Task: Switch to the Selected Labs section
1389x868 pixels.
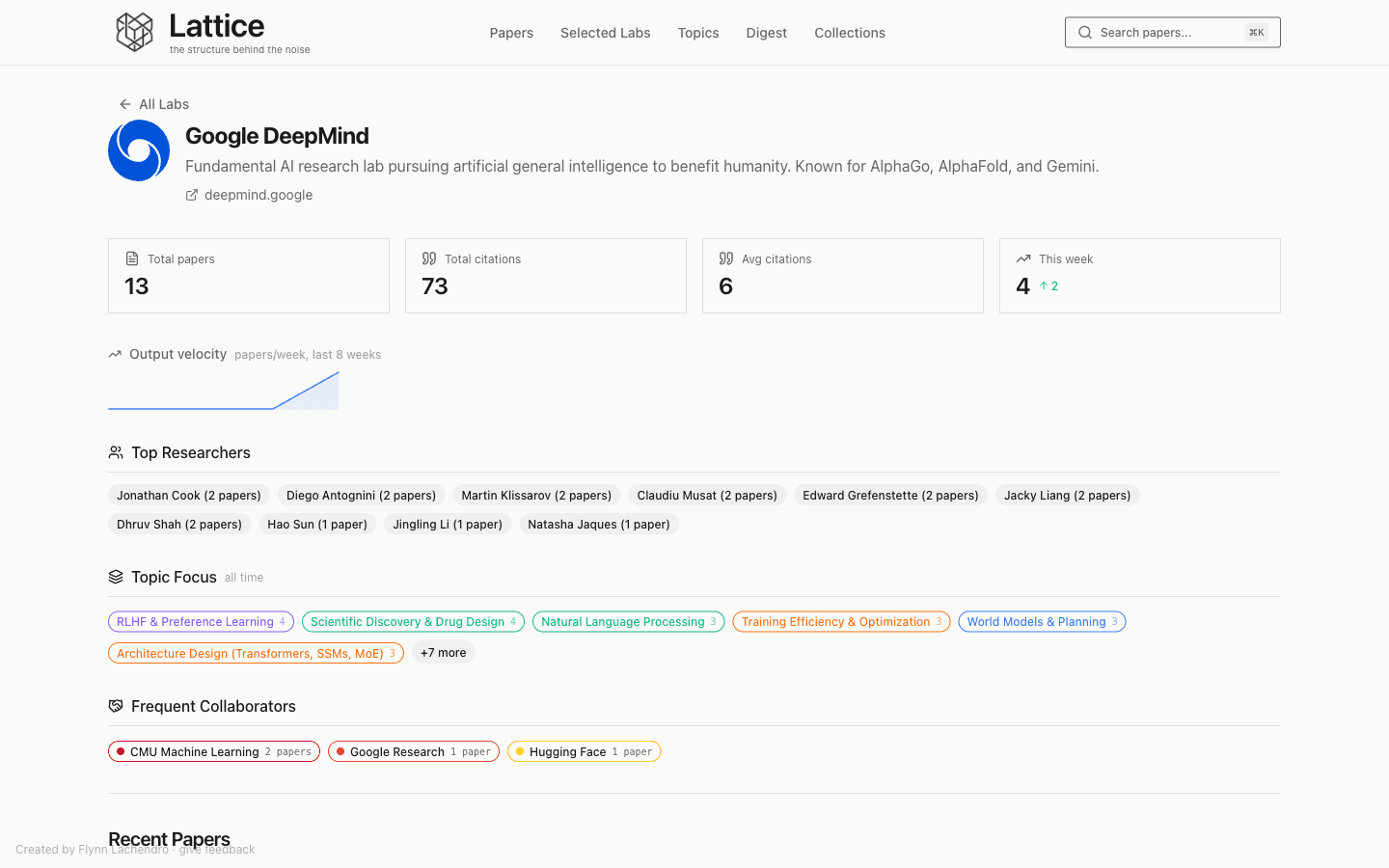Action: tap(605, 32)
